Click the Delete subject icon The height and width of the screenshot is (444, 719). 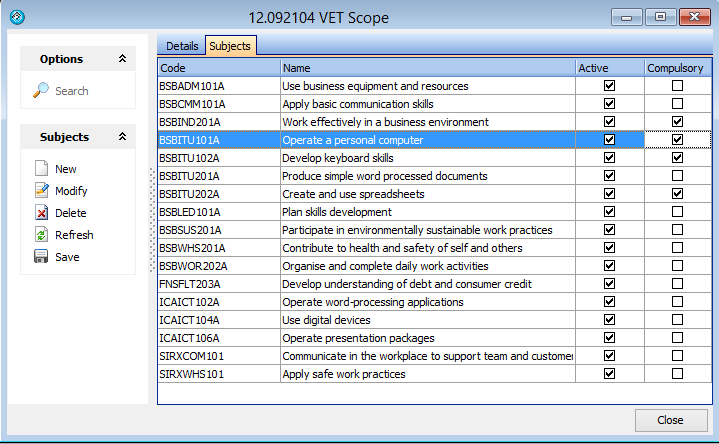tap(41, 213)
